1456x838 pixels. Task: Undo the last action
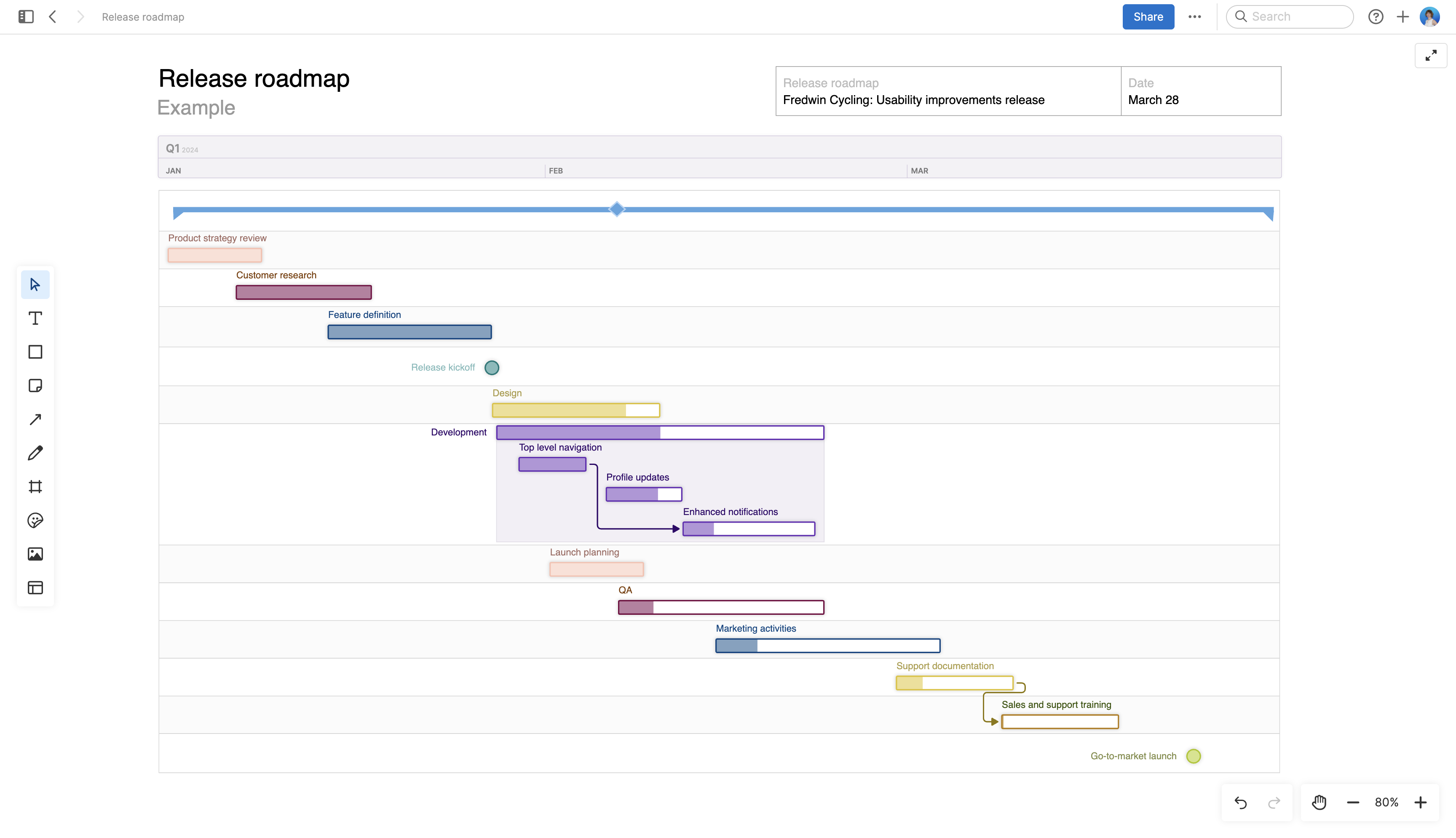click(x=1241, y=802)
